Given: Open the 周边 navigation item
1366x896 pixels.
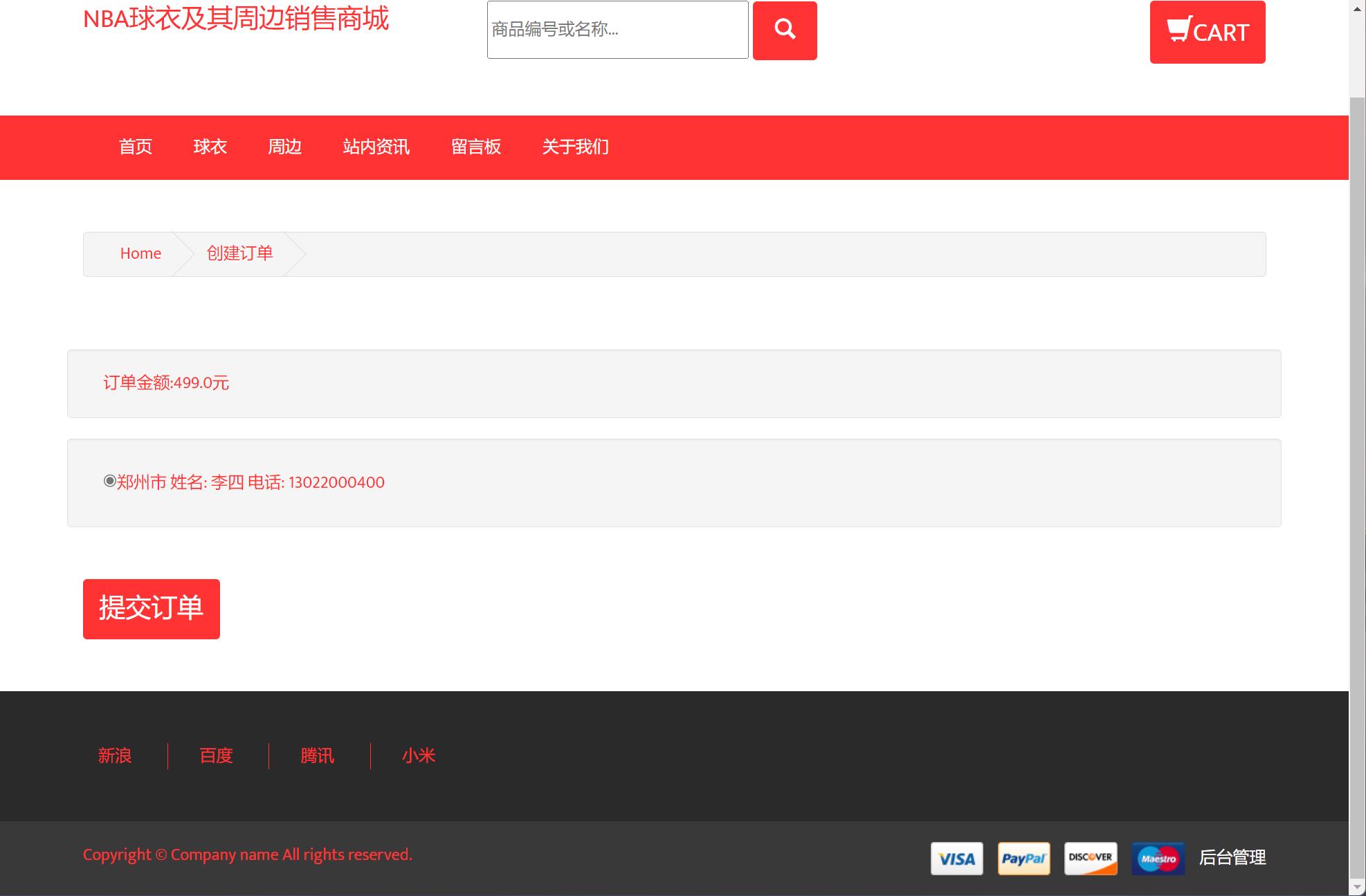Looking at the screenshot, I should tap(285, 147).
